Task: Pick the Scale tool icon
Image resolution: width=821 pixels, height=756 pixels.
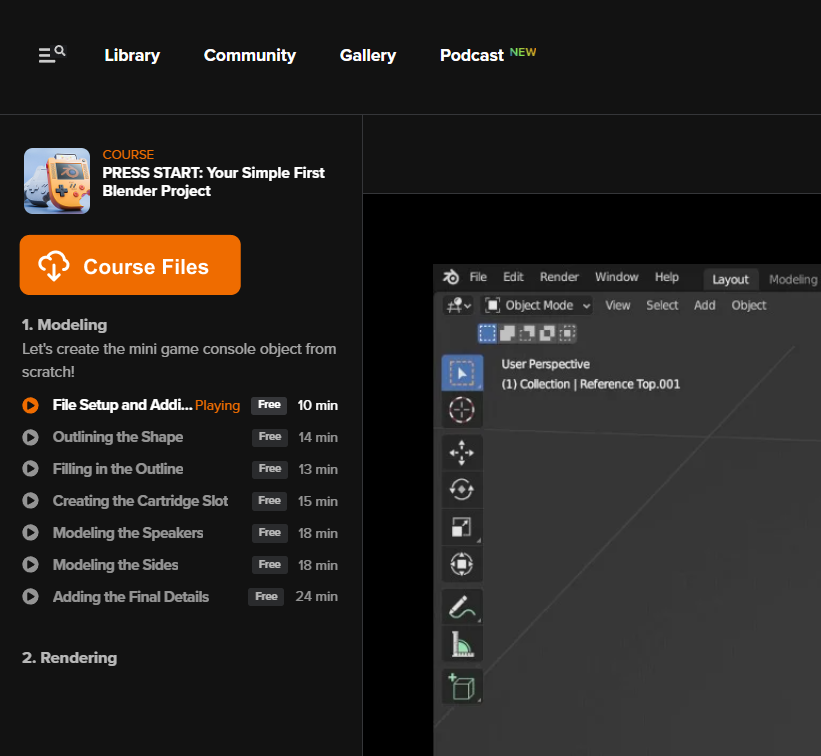Action: (x=462, y=527)
